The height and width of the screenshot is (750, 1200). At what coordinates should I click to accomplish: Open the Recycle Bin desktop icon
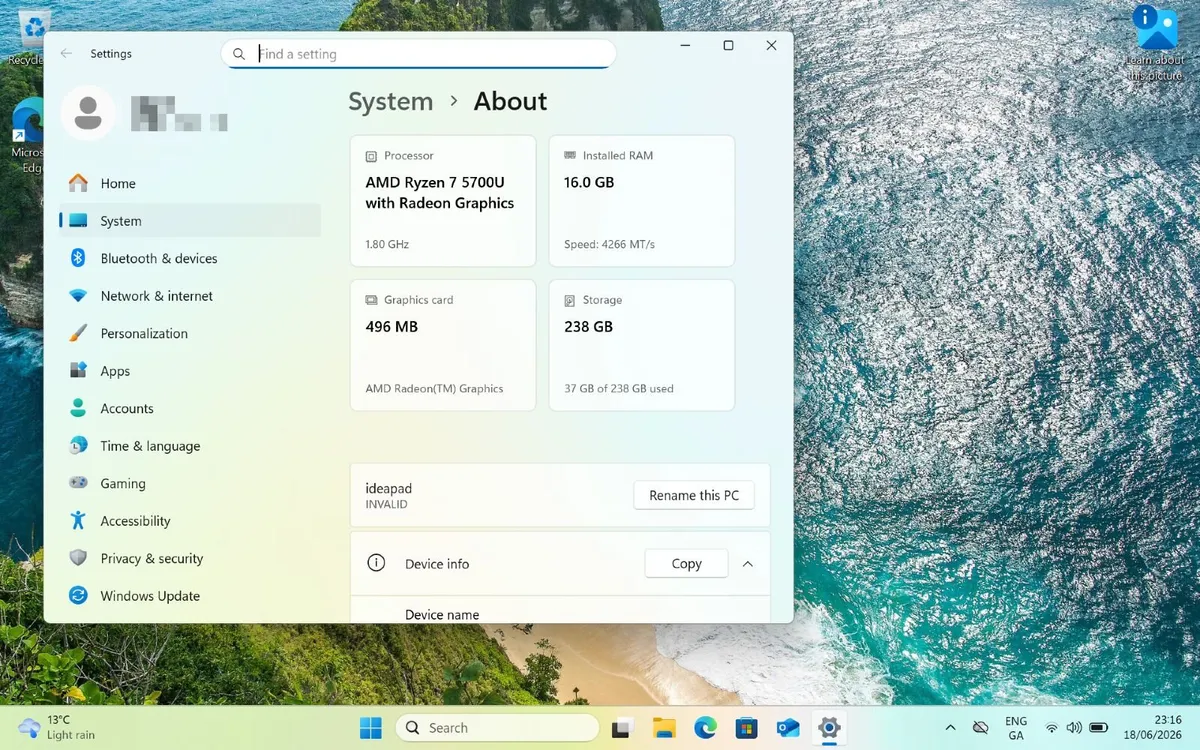[x=34, y=34]
